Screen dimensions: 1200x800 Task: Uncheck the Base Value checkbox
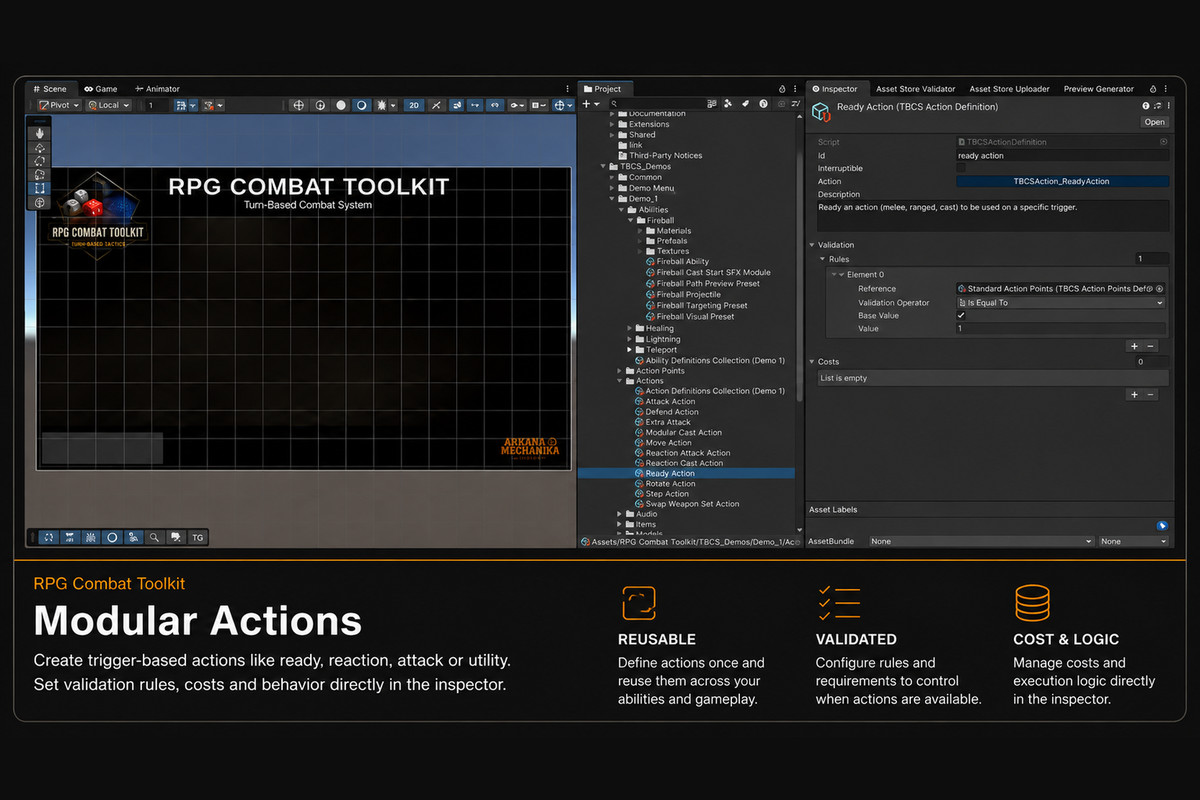pyautogui.click(x=961, y=316)
